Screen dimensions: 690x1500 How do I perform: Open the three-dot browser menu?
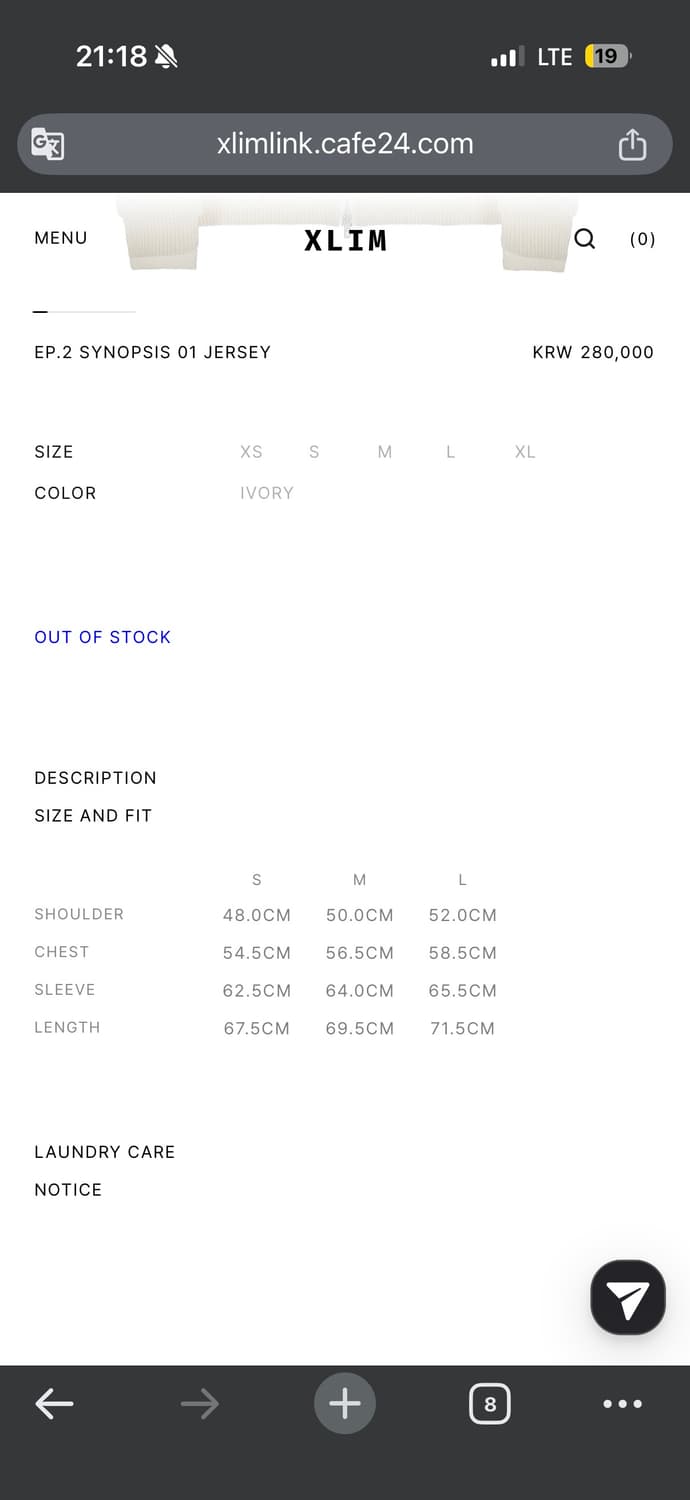click(x=623, y=1404)
